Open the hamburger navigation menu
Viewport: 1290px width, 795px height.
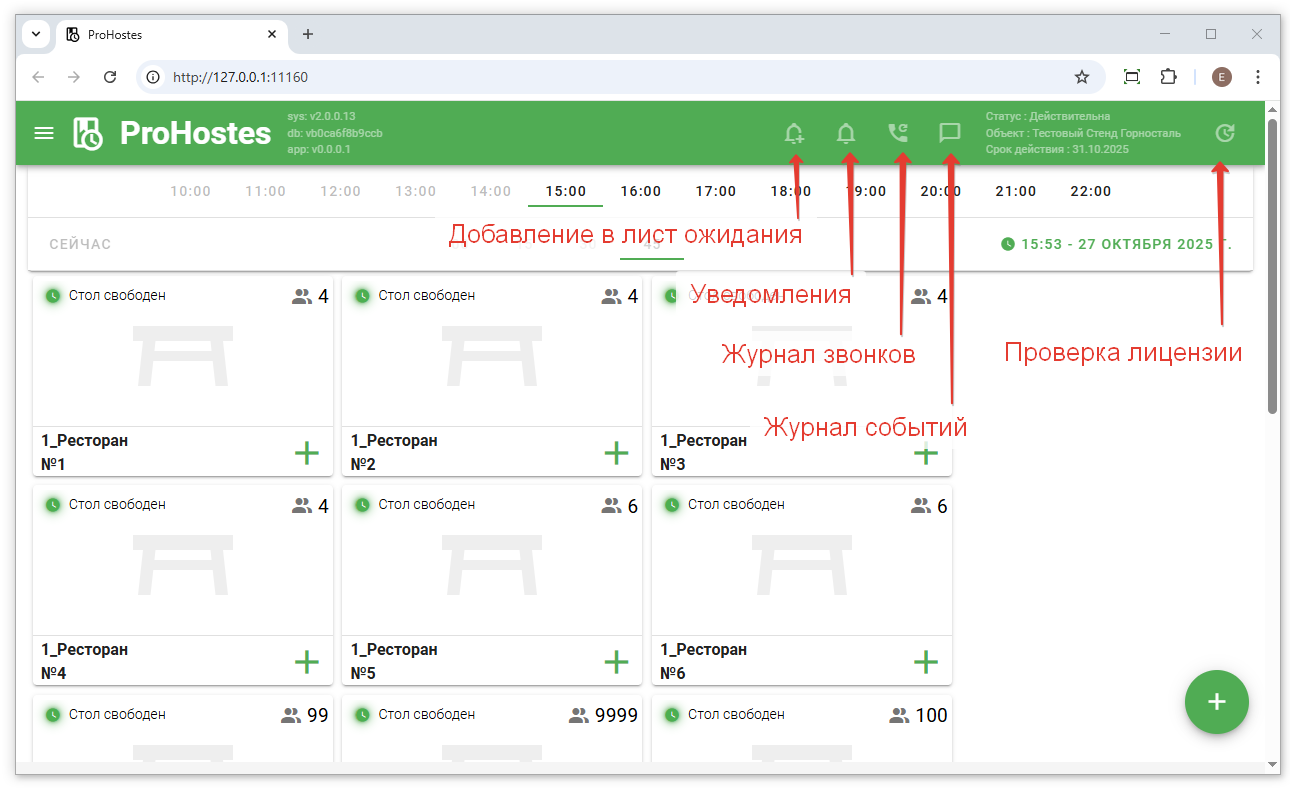tap(44, 133)
